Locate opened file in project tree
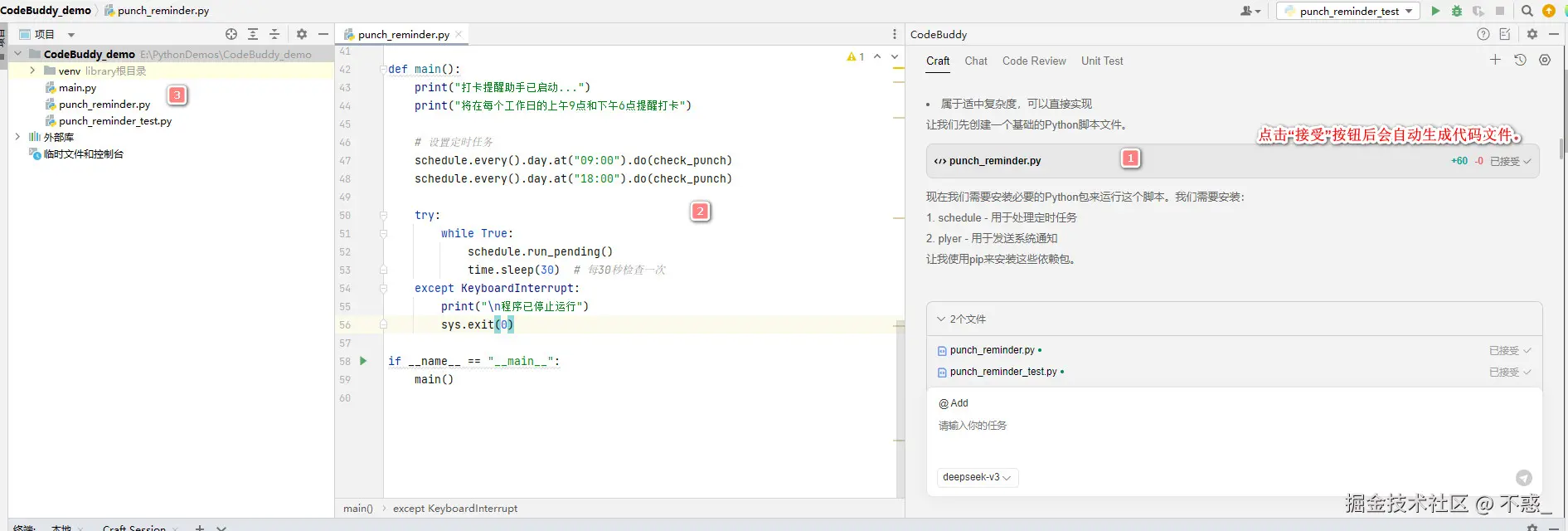 click(231, 34)
